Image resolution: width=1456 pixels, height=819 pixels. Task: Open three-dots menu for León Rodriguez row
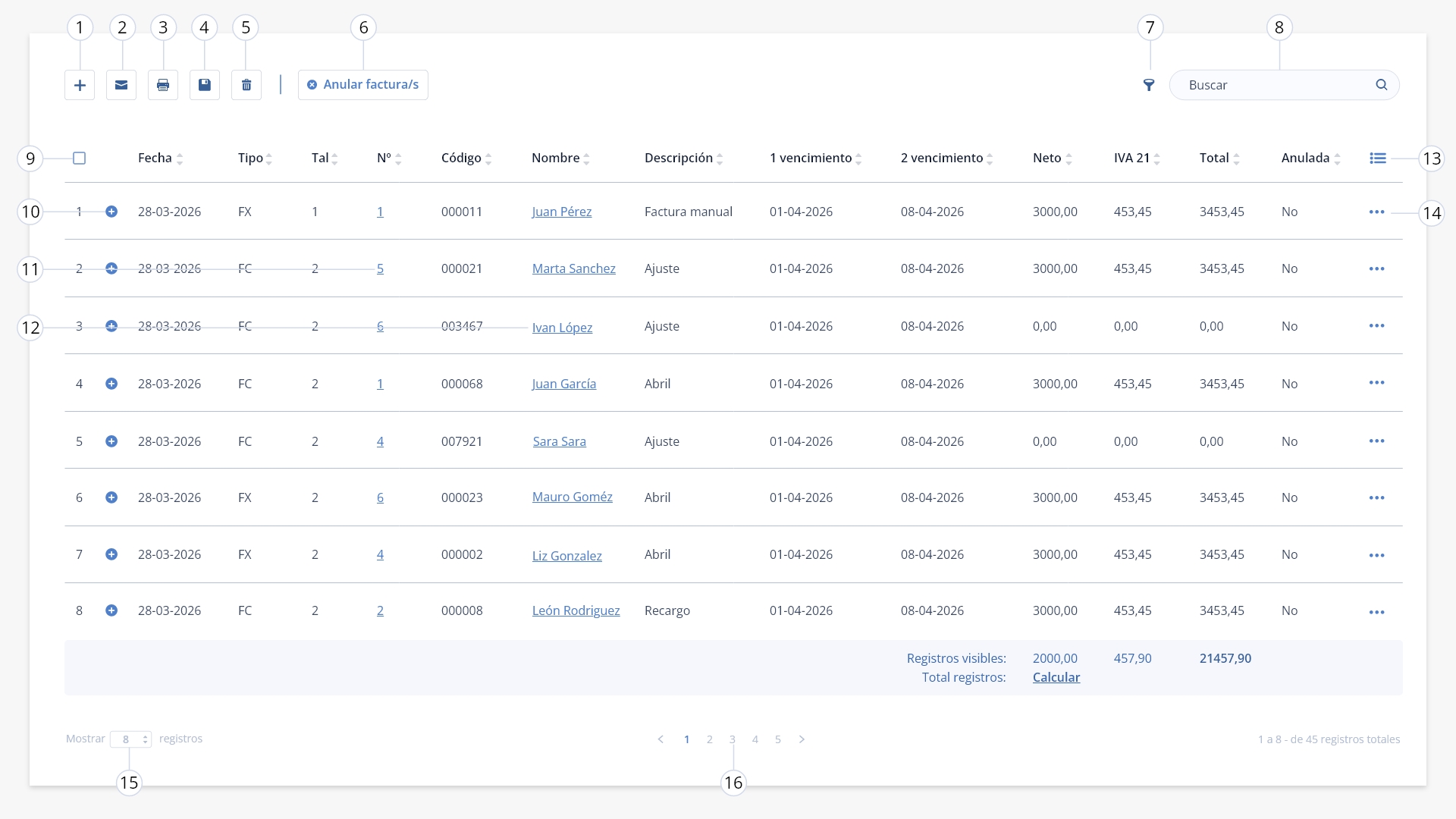pos(1377,612)
